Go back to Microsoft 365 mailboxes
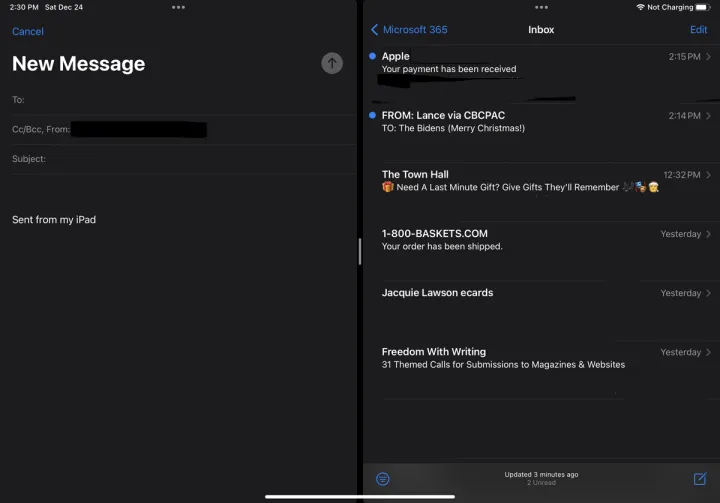720x503 pixels. [409, 30]
